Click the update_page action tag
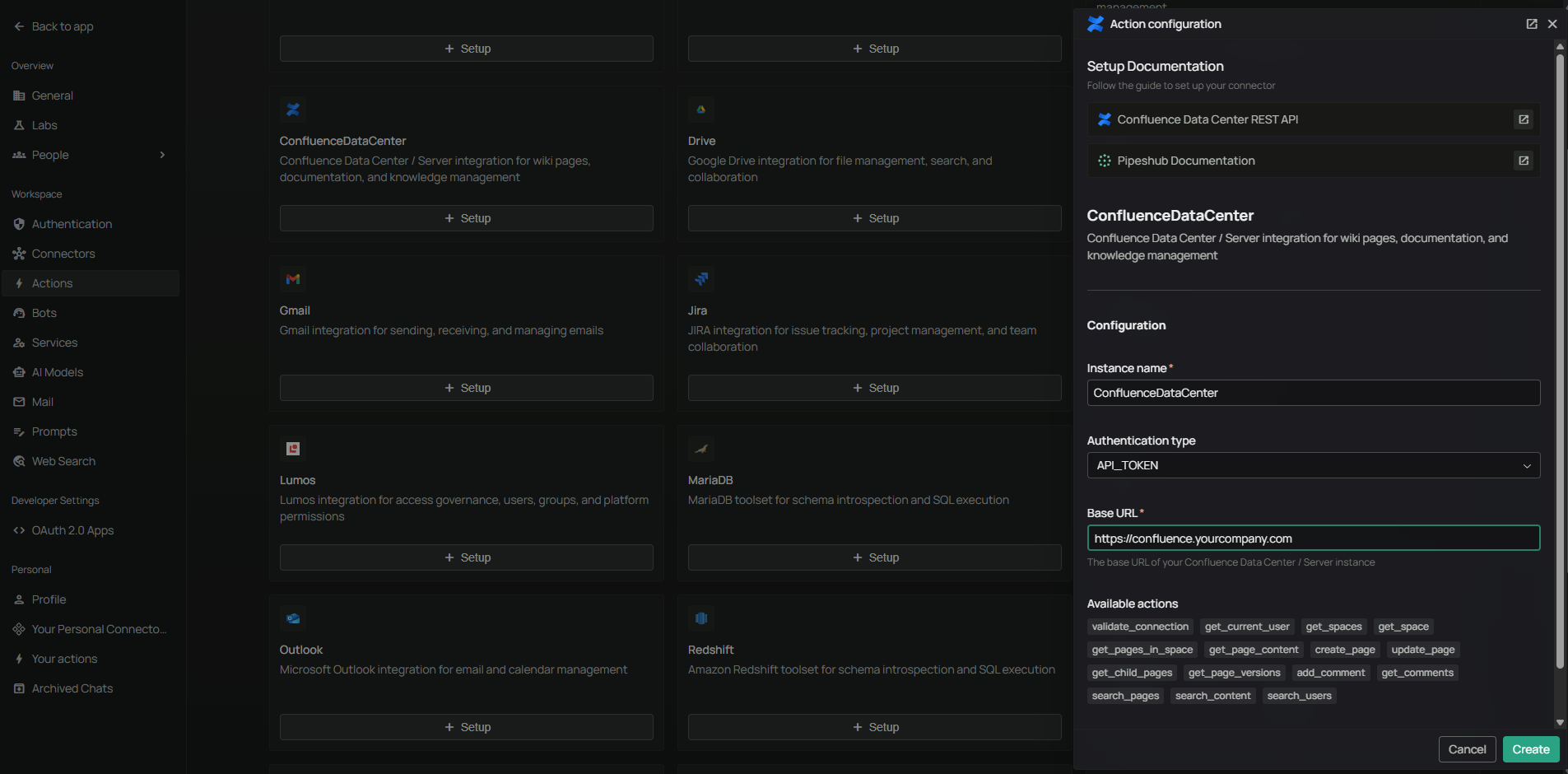1568x774 pixels. pyautogui.click(x=1423, y=650)
